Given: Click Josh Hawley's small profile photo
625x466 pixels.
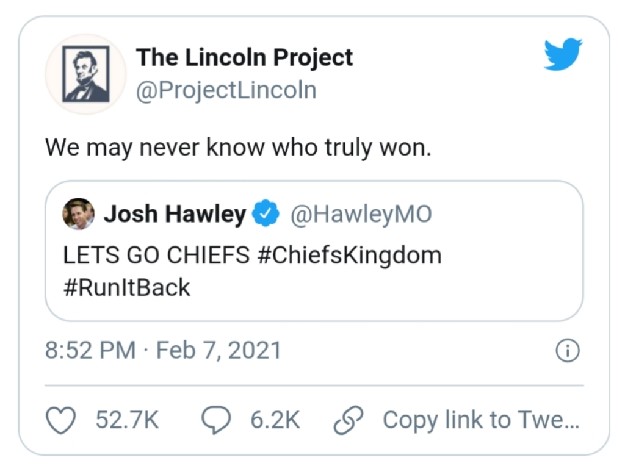Looking at the screenshot, I should click(x=81, y=214).
